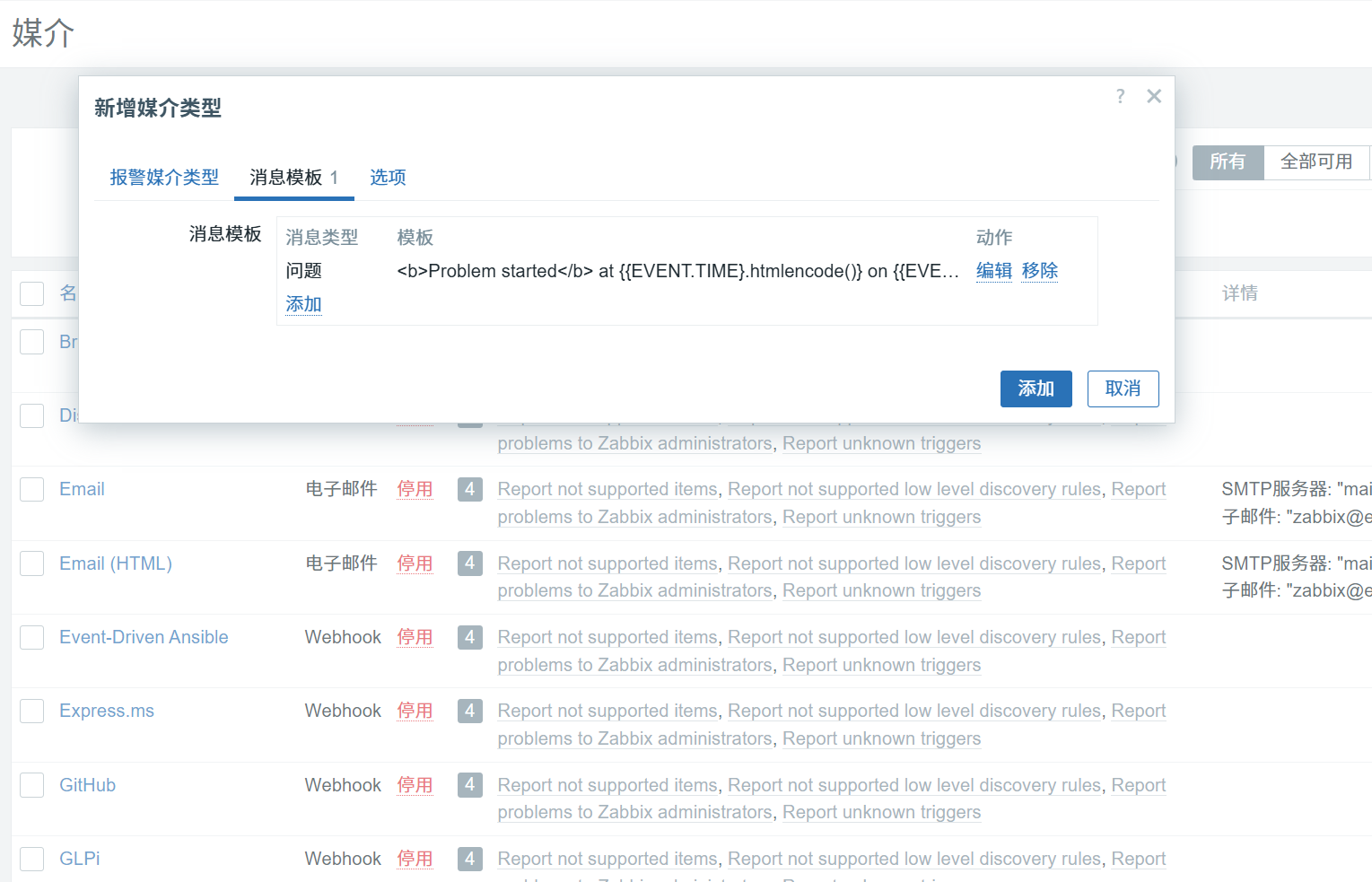The image size is (1372, 882).
Task: Click 停用 status in the Email (HTML) row
Action: coord(415,563)
